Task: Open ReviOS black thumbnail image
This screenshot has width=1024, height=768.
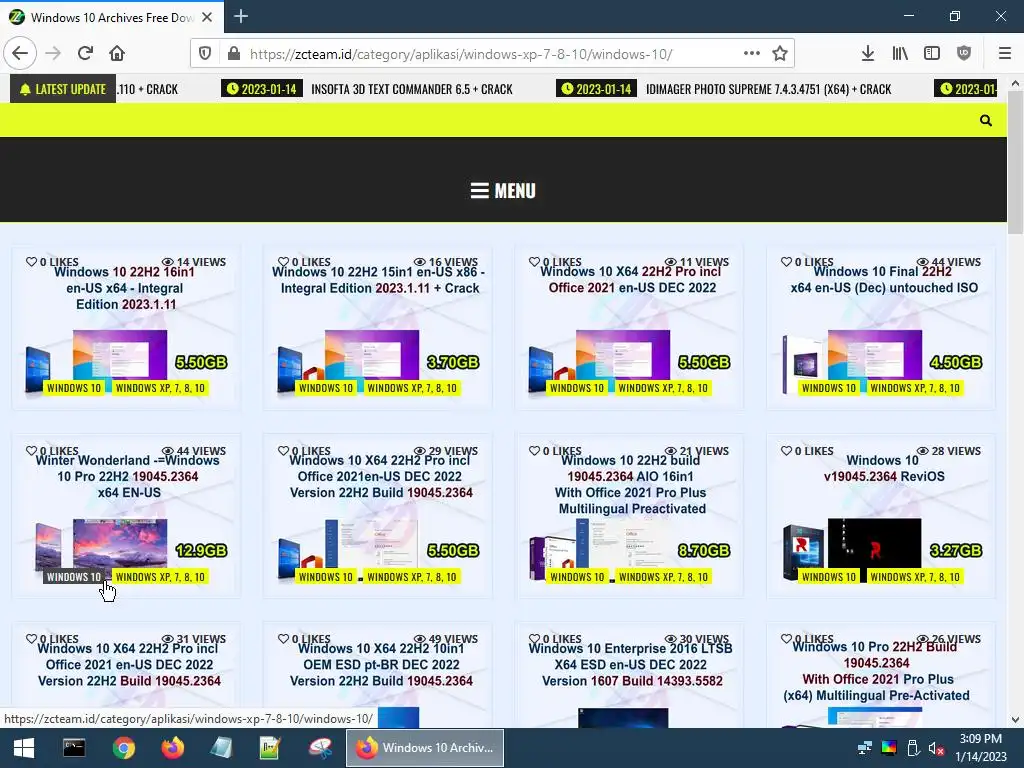Action: (874, 543)
